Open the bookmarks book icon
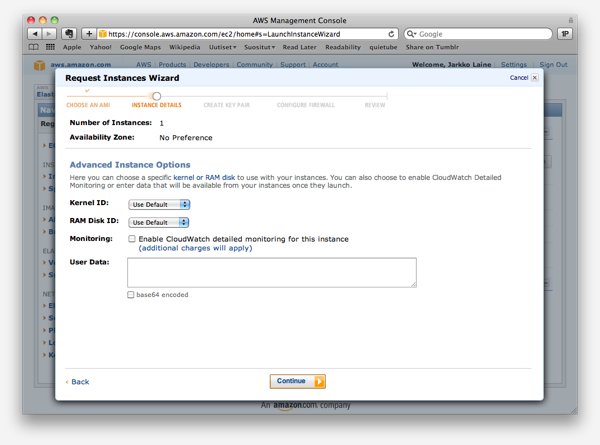 (35, 47)
